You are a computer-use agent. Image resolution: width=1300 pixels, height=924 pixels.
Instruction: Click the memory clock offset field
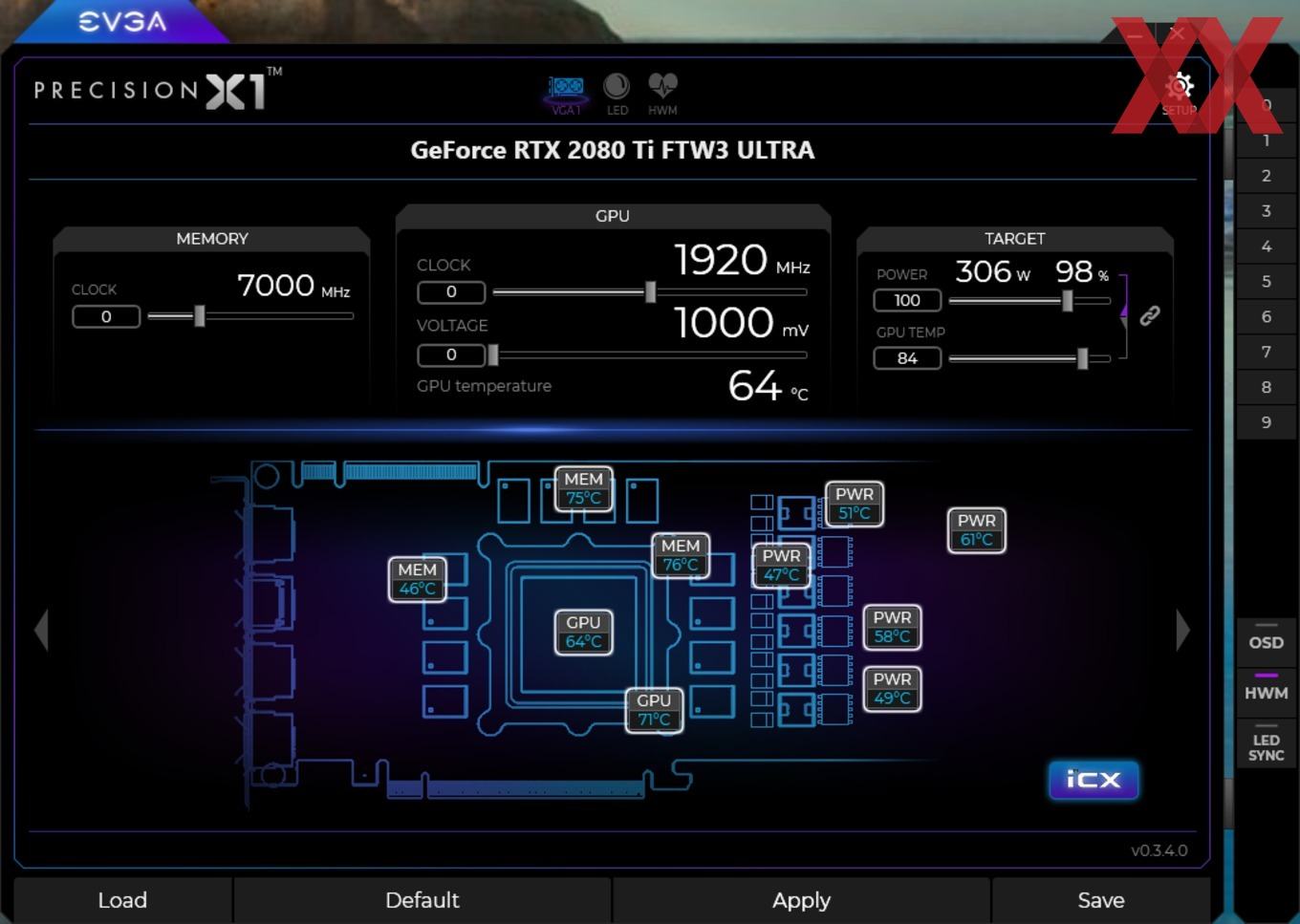[x=106, y=316]
